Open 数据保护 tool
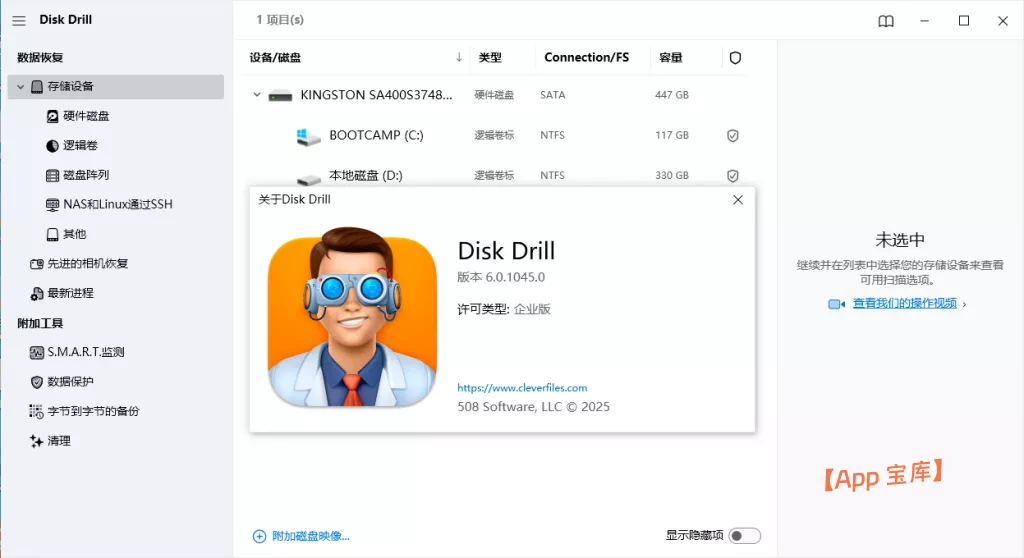 pos(70,382)
